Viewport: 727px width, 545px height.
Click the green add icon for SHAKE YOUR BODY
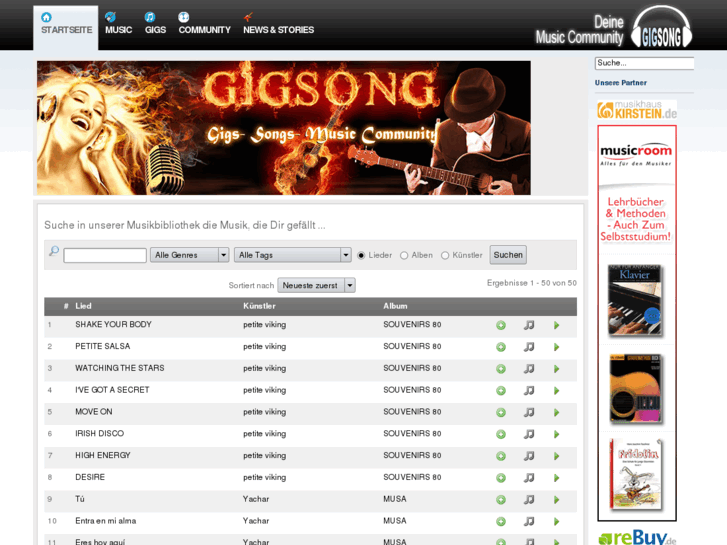click(501, 325)
